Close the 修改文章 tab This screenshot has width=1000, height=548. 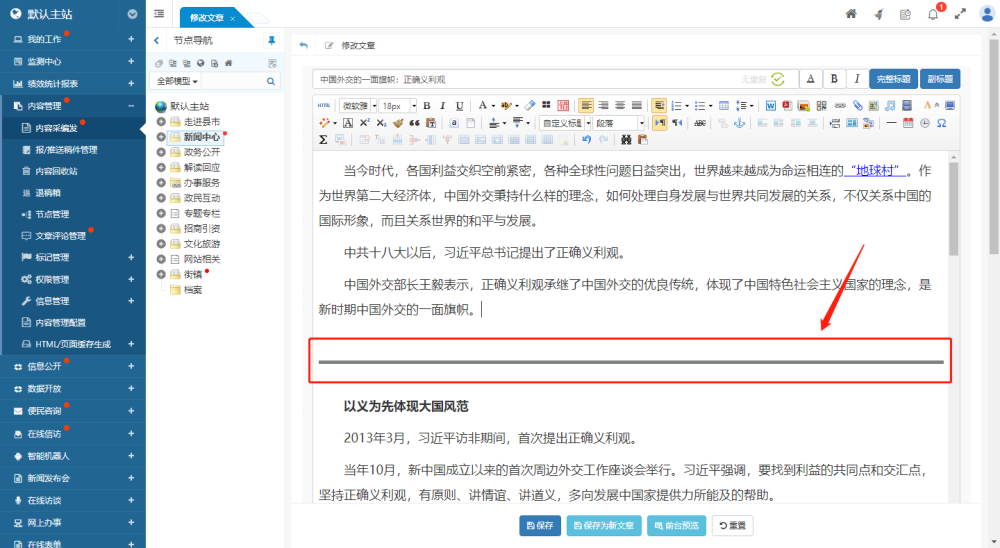233,19
